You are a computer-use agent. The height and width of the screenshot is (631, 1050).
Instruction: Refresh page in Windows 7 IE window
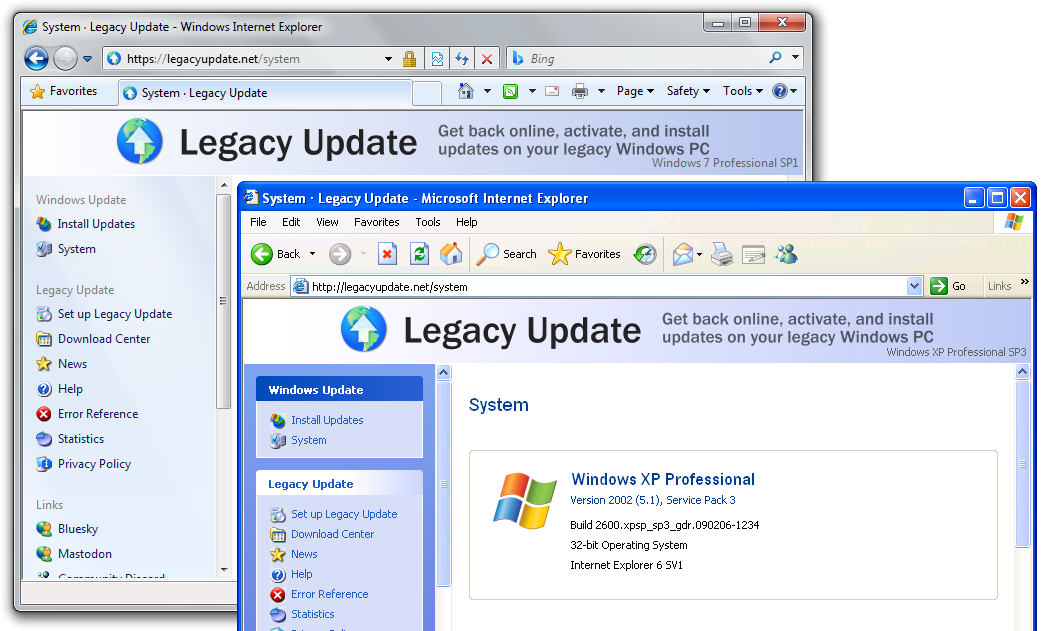(x=462, y=59)
